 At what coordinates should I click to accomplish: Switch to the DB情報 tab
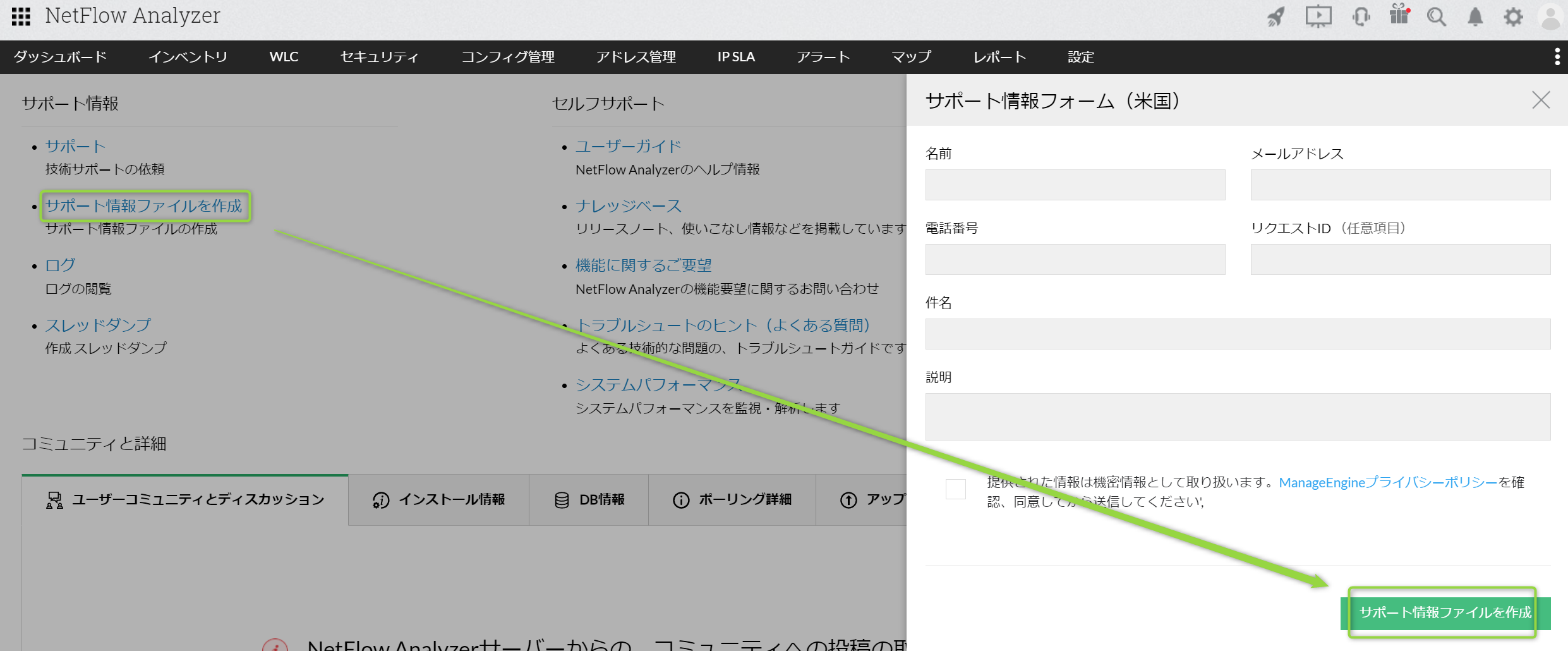[x=589, y=500]
